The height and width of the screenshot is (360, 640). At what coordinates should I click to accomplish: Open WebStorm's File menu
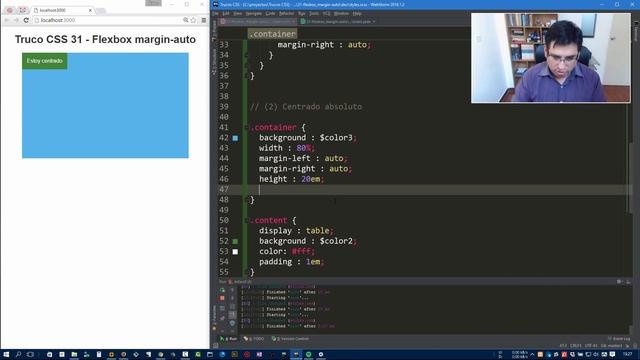(x=216, y=13)
